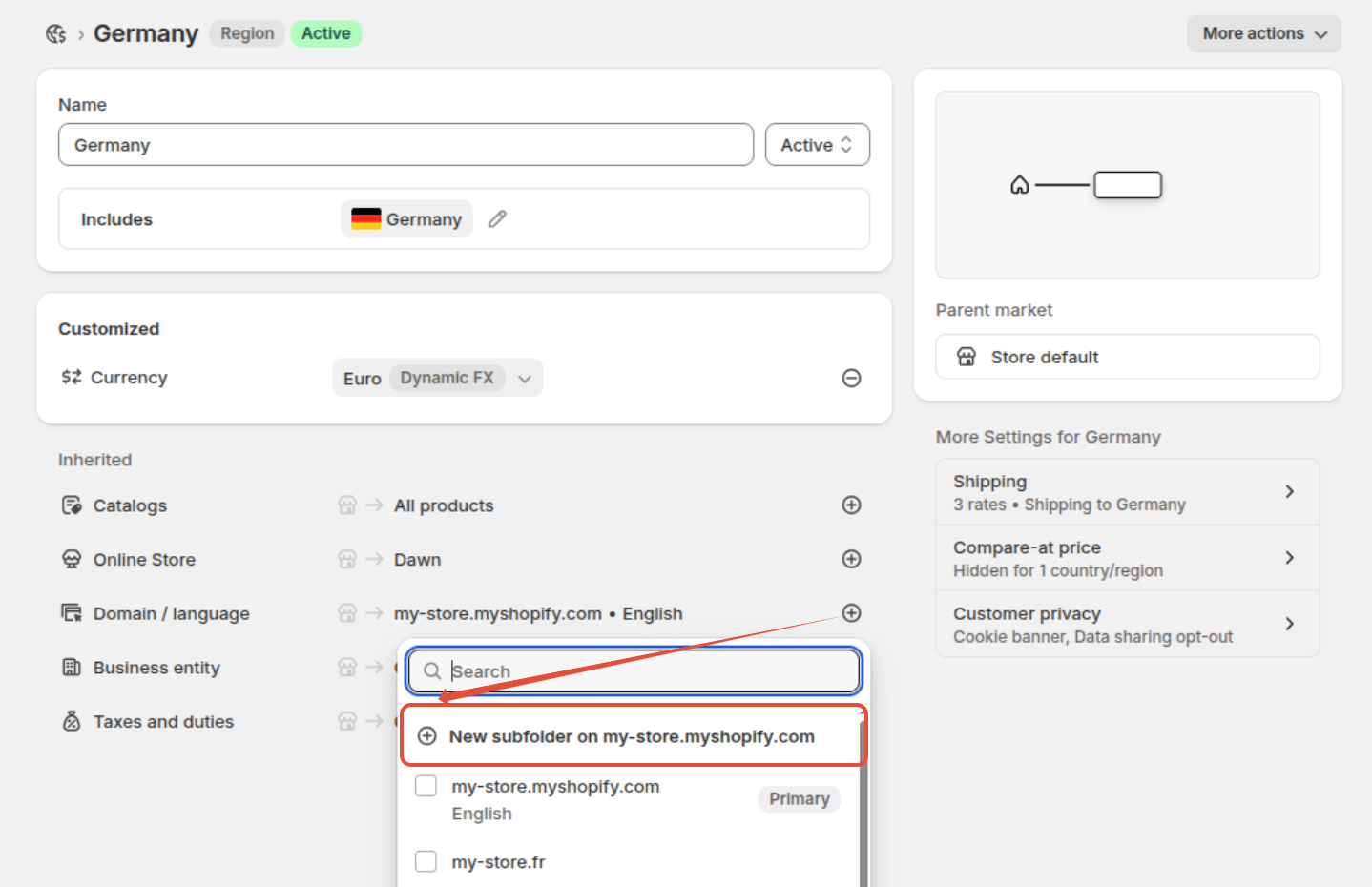Click the inherited store icon in Taxes row
Screen dimensions: 1372x887
(x=347, y=722)
